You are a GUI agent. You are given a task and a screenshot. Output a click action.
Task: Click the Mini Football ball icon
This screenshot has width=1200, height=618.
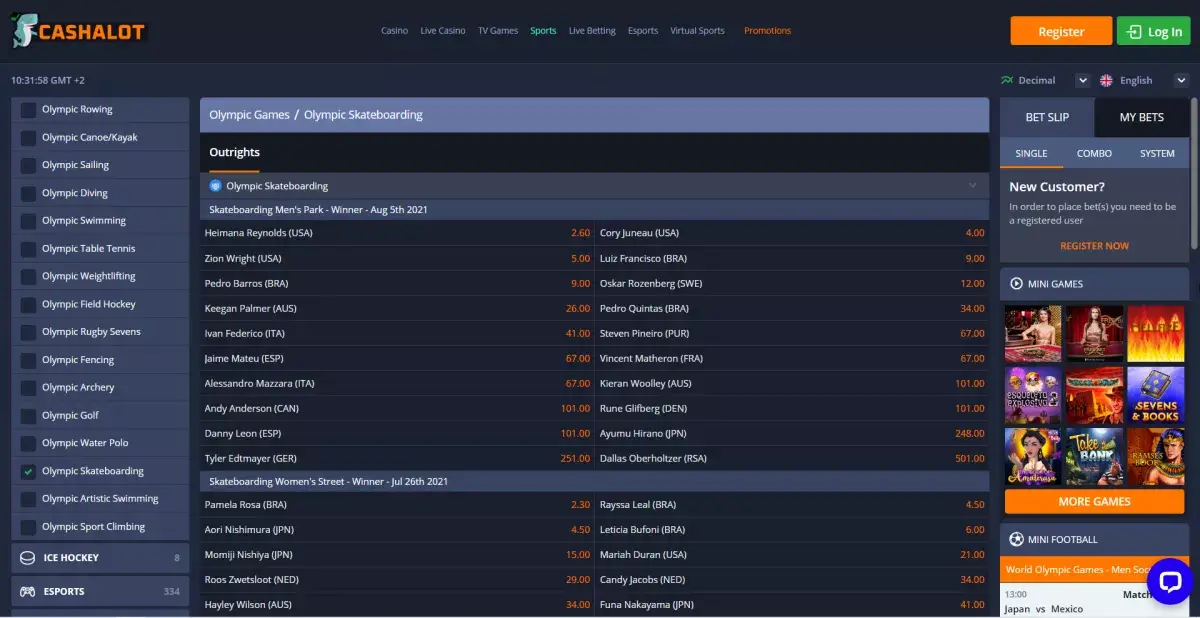click(x=1016, y=540)
